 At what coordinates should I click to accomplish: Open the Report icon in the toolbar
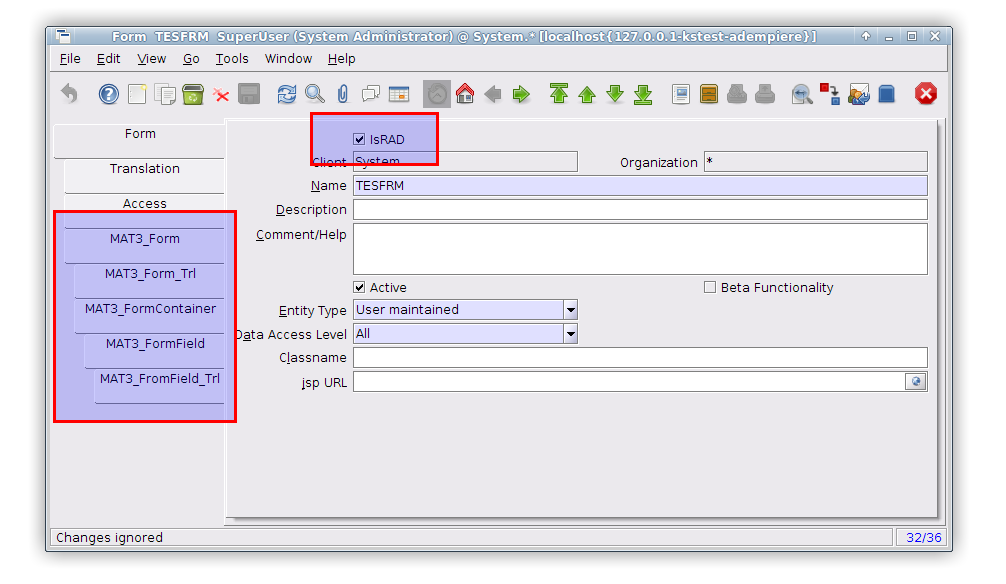pos(681,94)
